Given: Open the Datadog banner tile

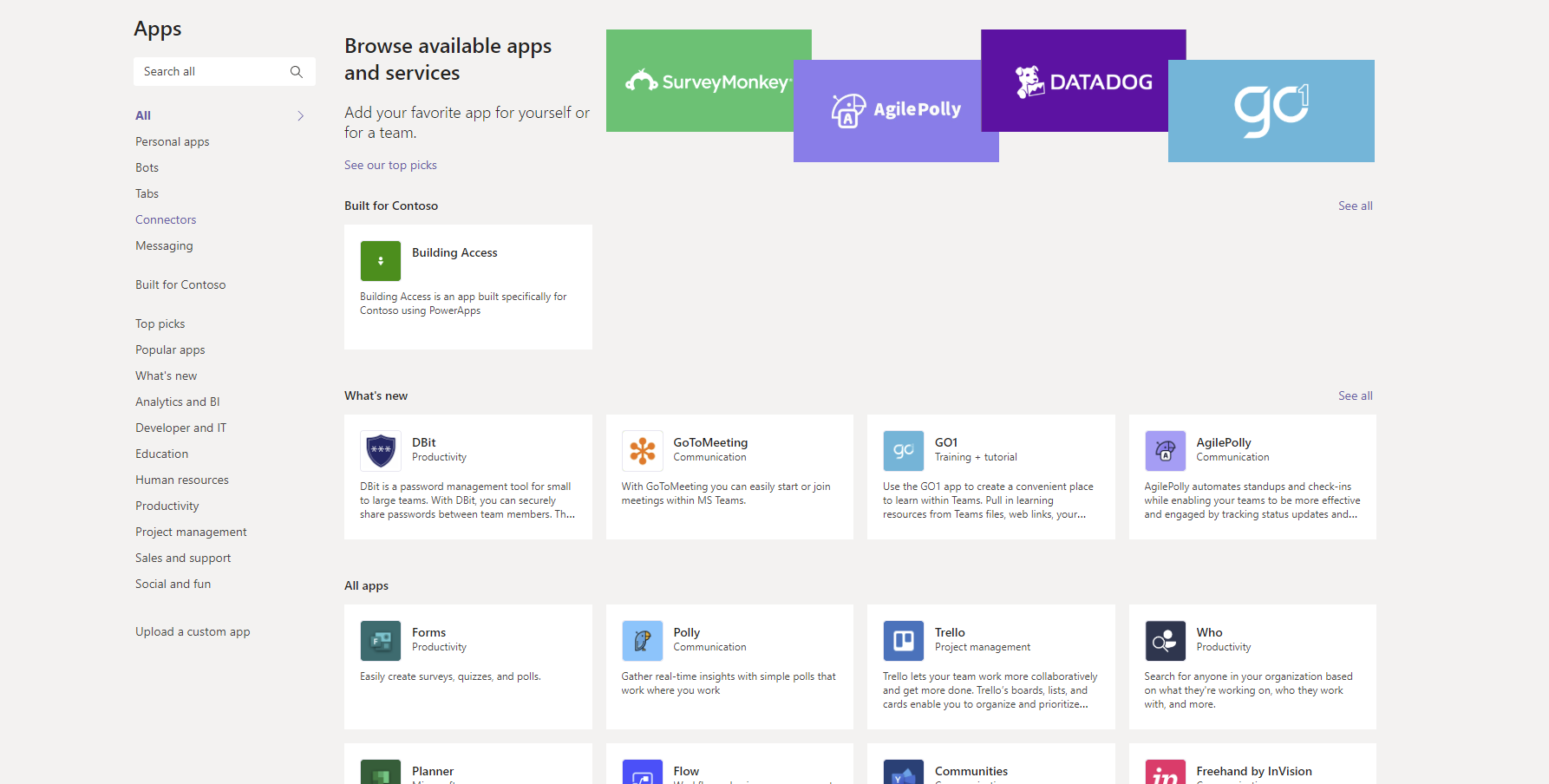Looking at the screenshot, I should point(1083,81).
